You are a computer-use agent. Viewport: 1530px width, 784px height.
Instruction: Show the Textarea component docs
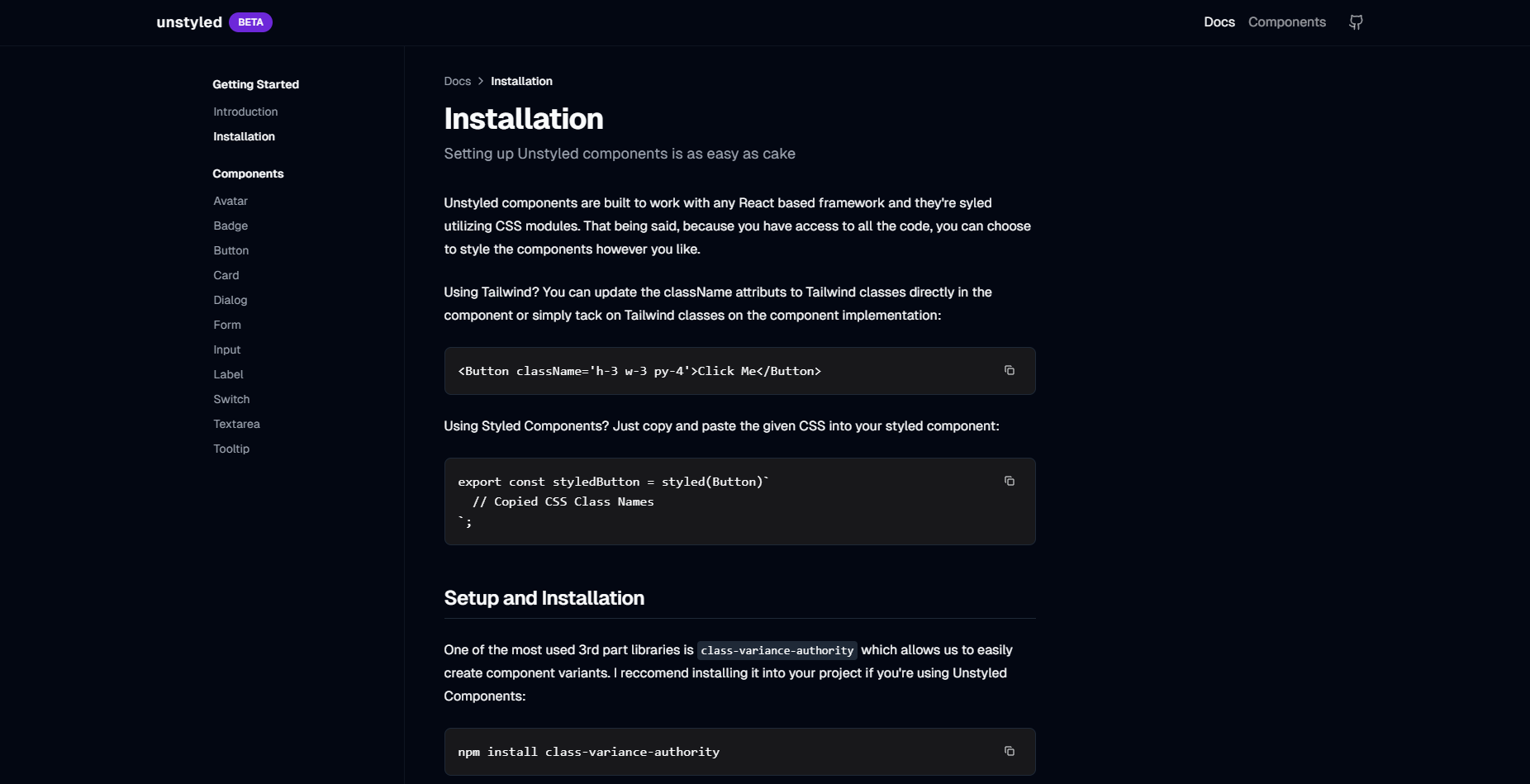[x=236, y=424]
